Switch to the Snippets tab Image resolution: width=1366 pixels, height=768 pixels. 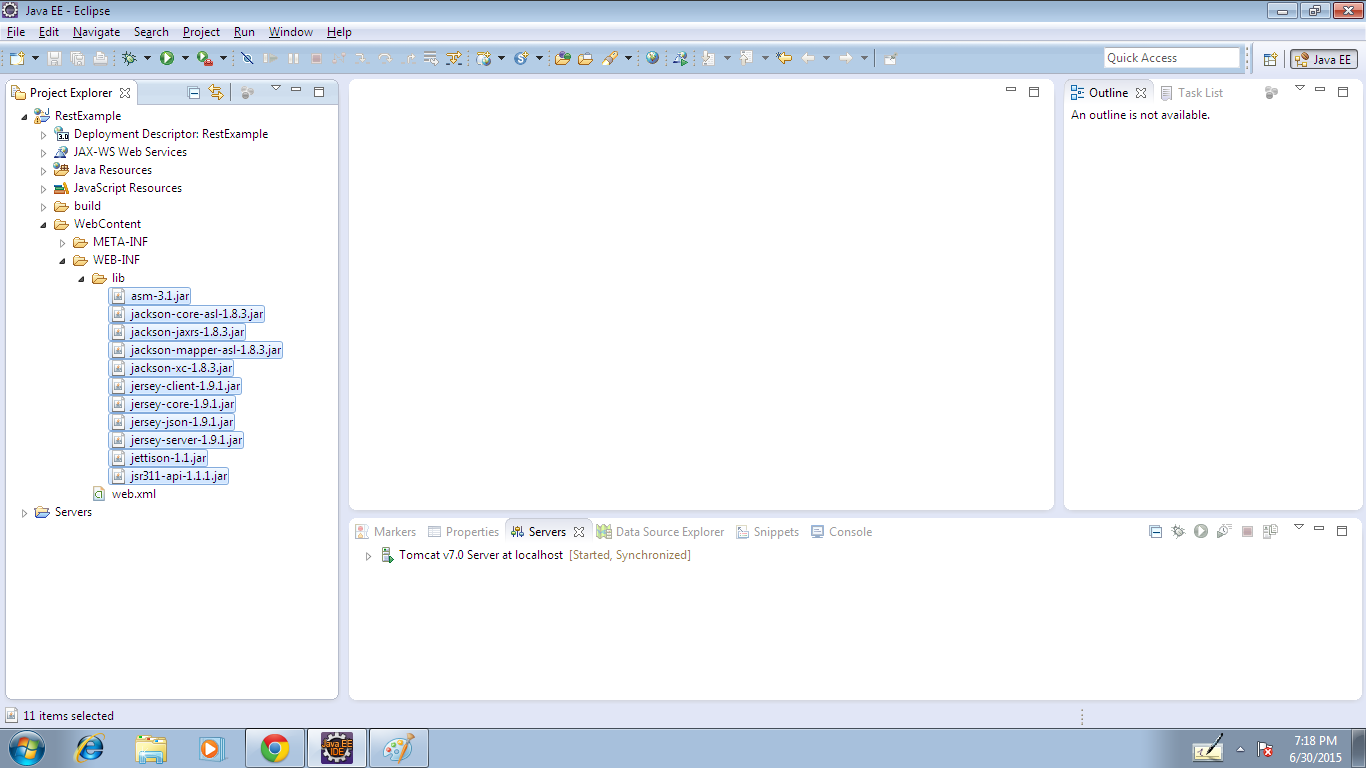click(x=768, y=532)
